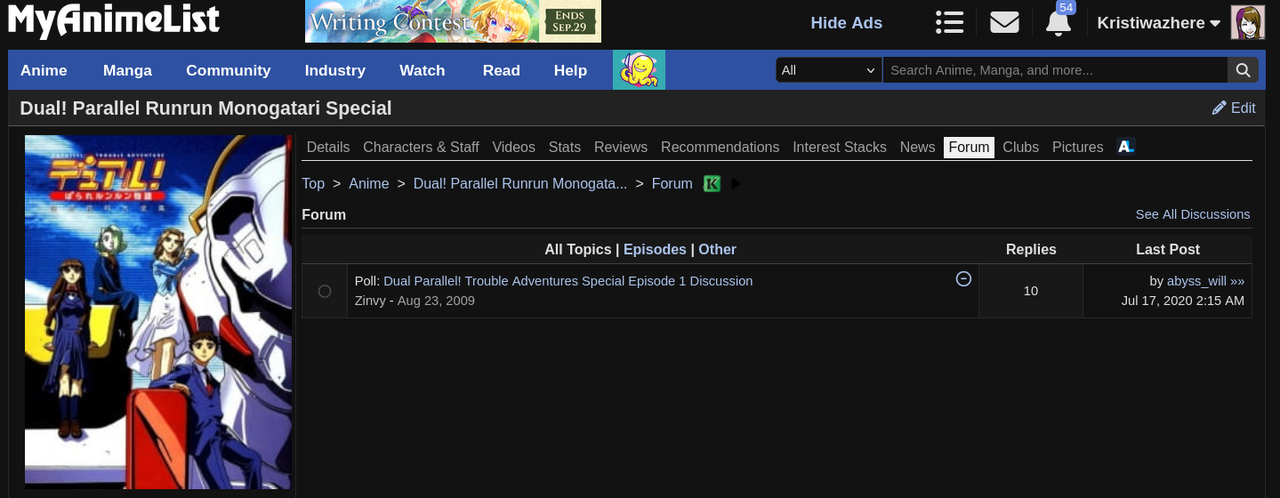Click the Last Post column header
This screenshot has width=1280, height=498.
(1168, 249)
